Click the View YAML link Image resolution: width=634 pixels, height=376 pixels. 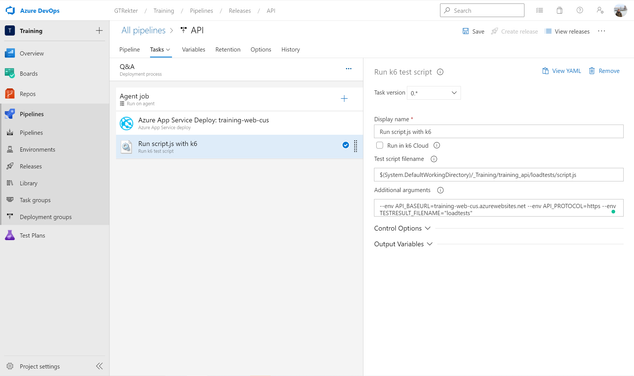coord(561,71)
